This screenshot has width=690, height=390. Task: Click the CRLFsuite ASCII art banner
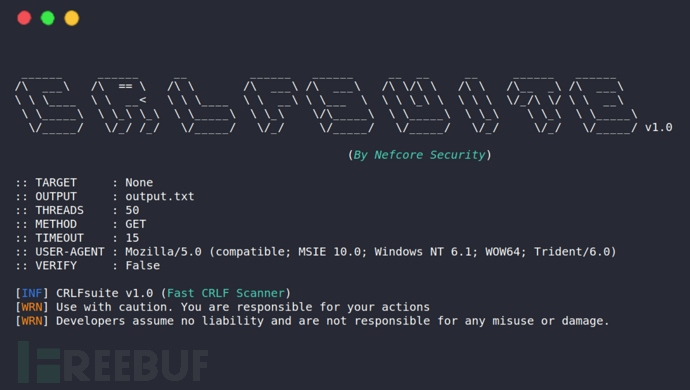tap(327, 106)
